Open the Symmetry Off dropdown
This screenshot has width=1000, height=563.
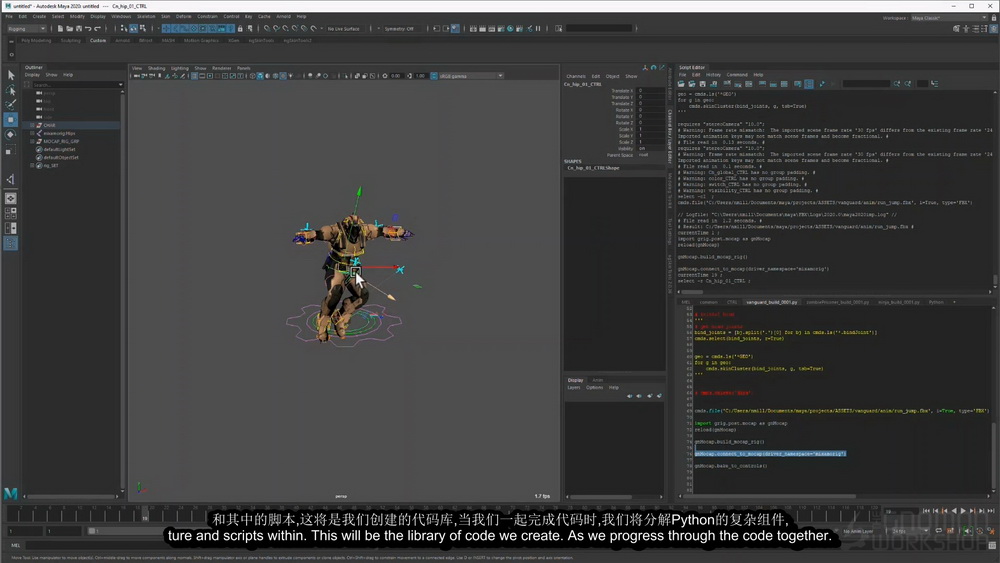point(399,29)
